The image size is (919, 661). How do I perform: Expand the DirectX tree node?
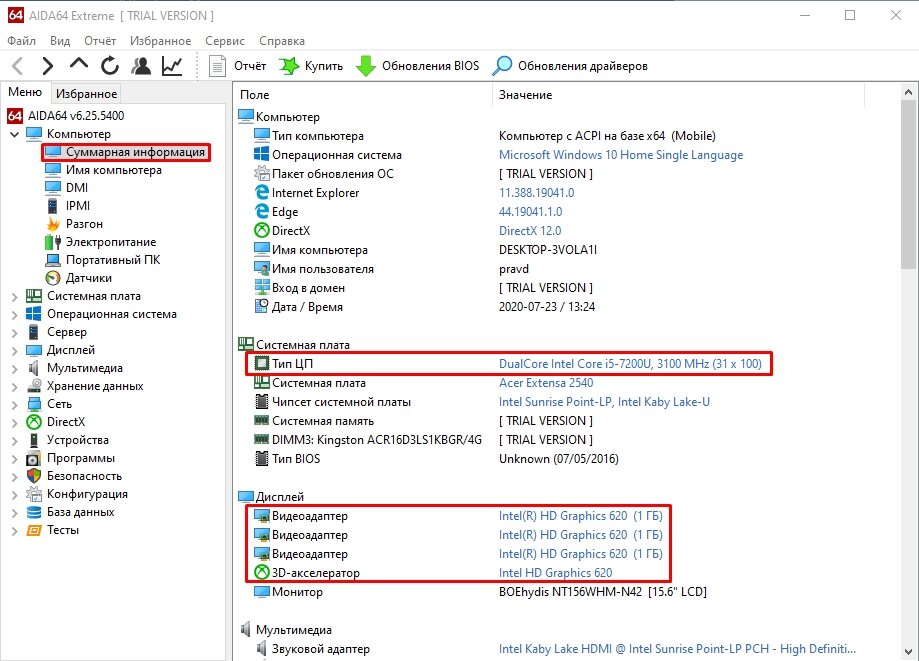pos(15,423)
